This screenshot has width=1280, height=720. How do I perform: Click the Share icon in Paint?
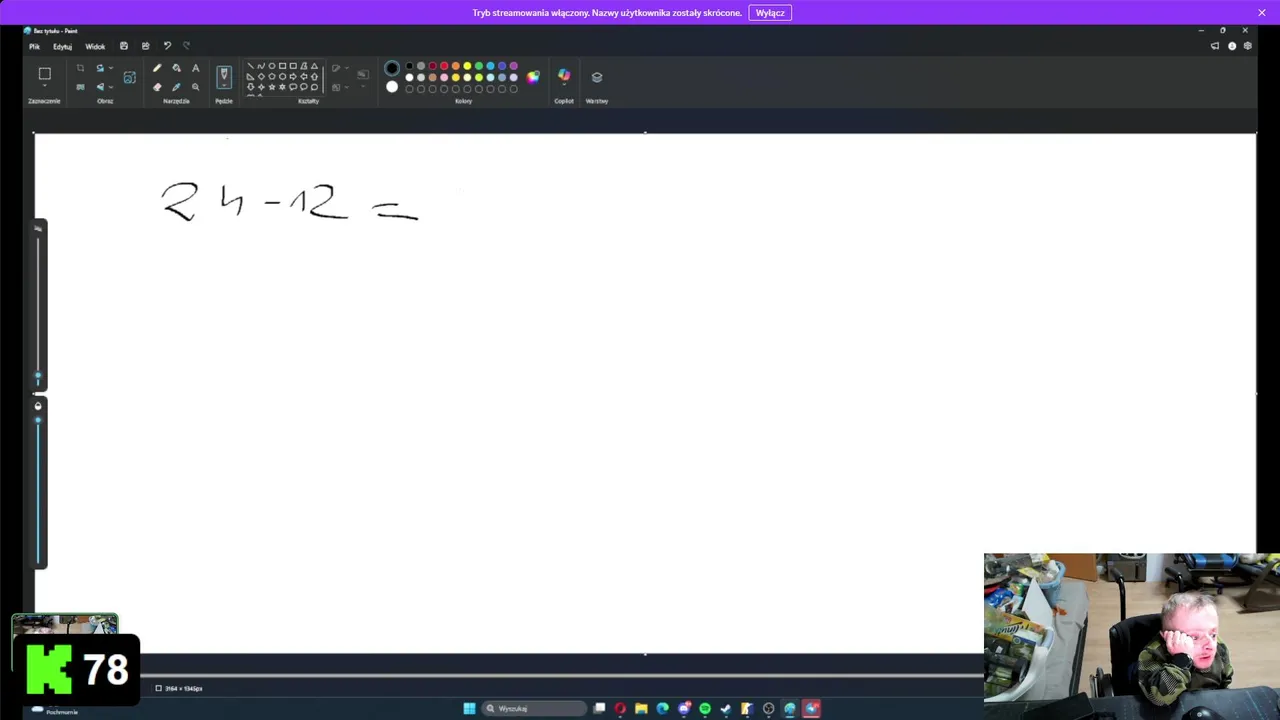pos(146,46)
